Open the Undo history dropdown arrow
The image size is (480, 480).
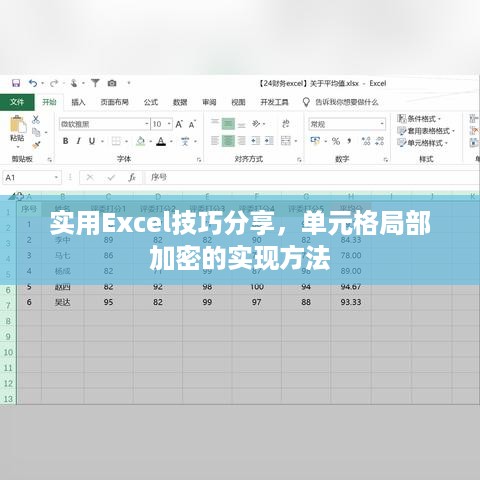point(43,83)
